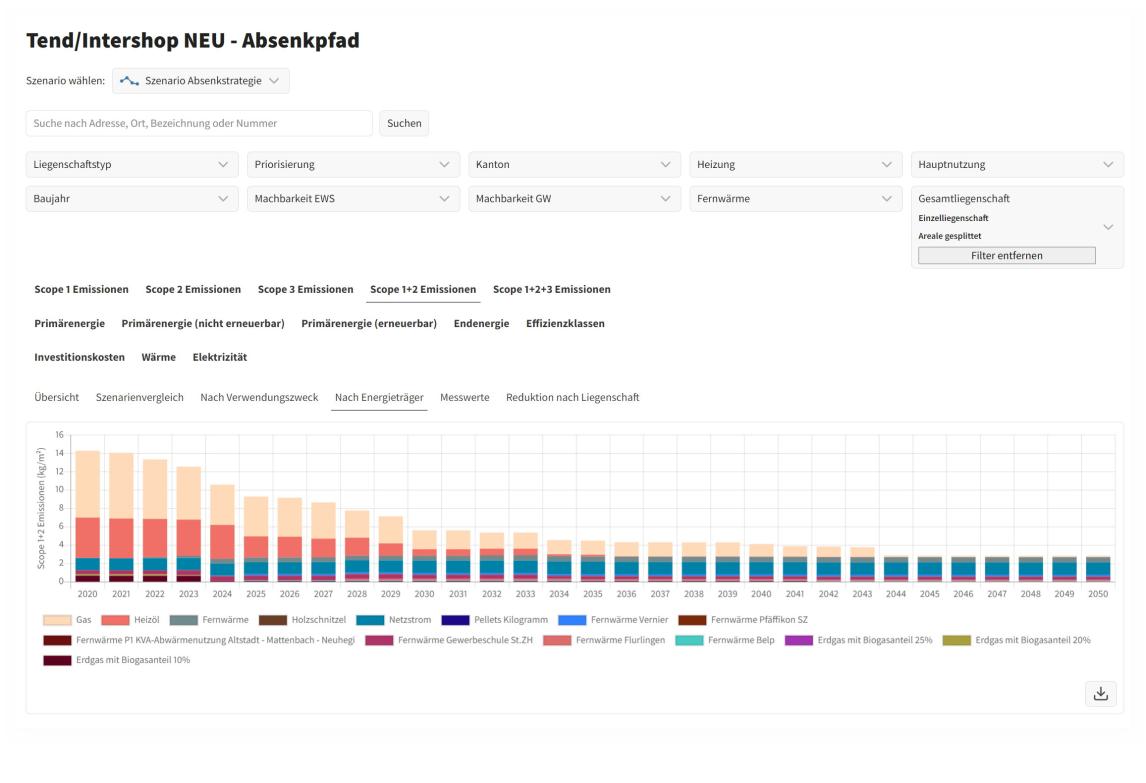Viewport: 1146px width, 783px height.
Task: Open the Heizung filter dropdown
Action: tap(795, 164)
